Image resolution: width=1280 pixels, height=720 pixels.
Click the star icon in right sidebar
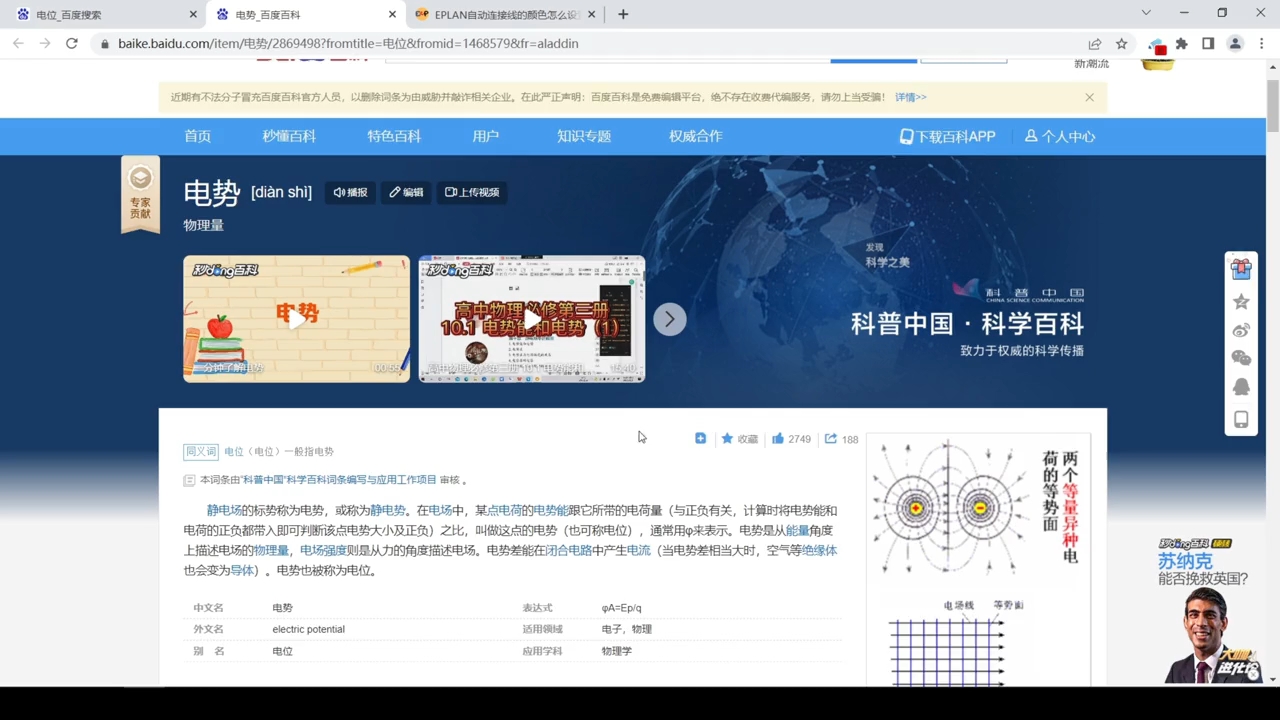tap(1241, 301)
